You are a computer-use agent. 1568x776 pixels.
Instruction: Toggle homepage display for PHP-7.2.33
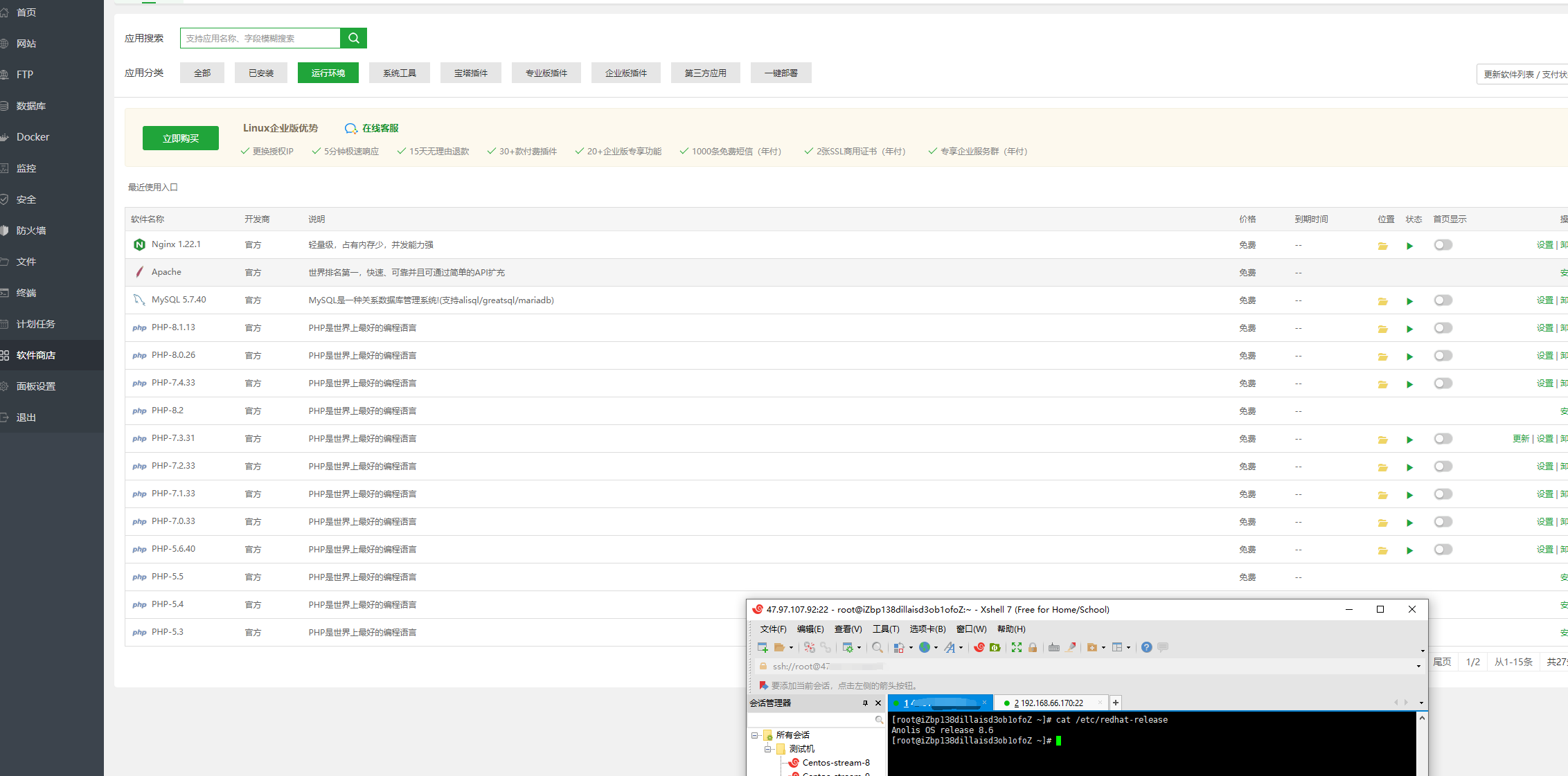[x=1443, y=467]
